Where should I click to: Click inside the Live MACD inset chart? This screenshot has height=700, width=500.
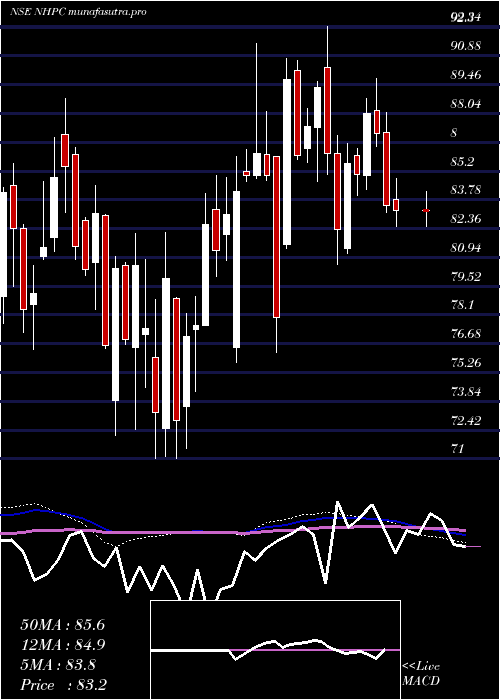(275, 650)
